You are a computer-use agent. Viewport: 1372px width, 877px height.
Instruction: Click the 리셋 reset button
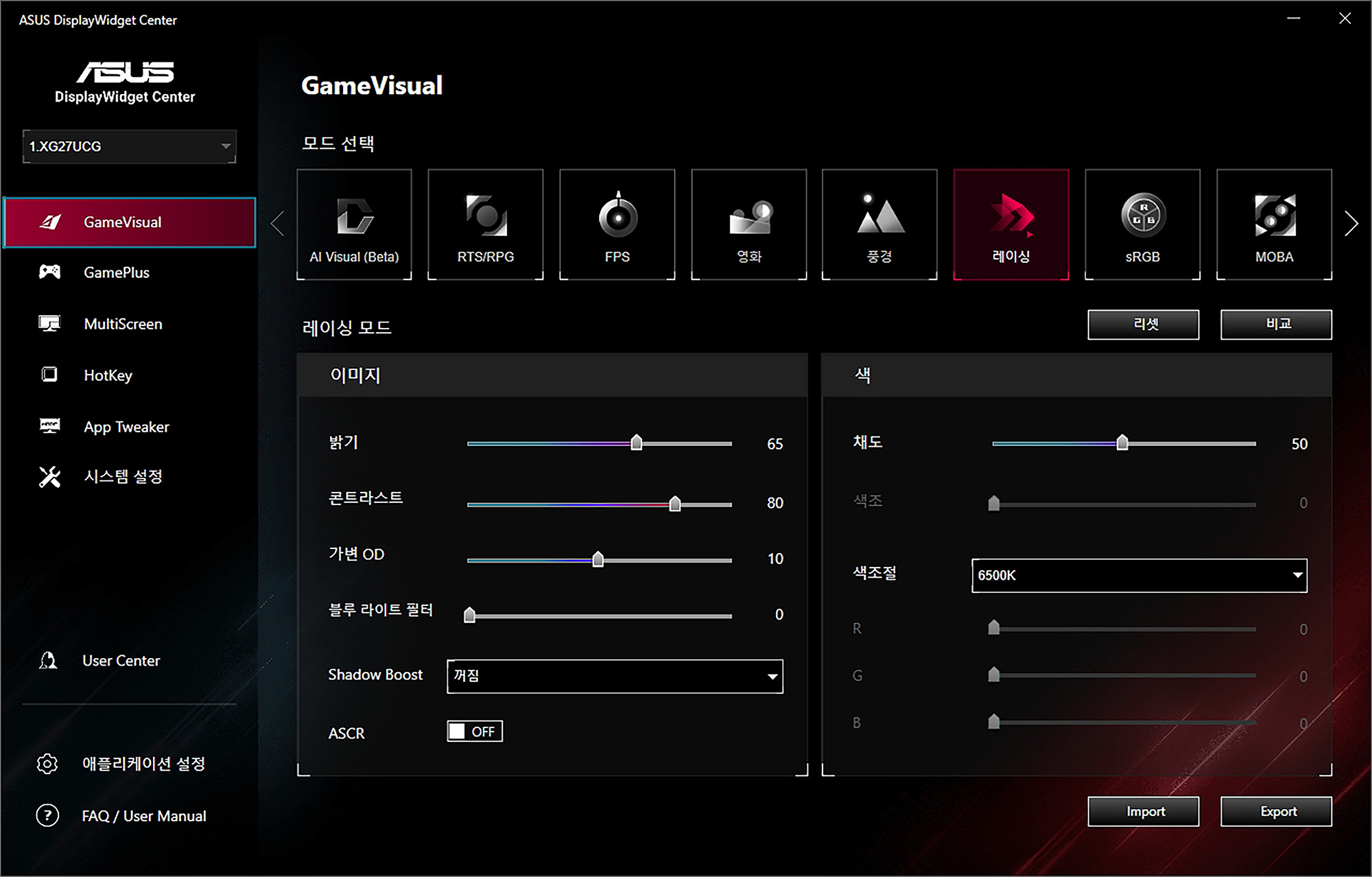(1143, 325)
